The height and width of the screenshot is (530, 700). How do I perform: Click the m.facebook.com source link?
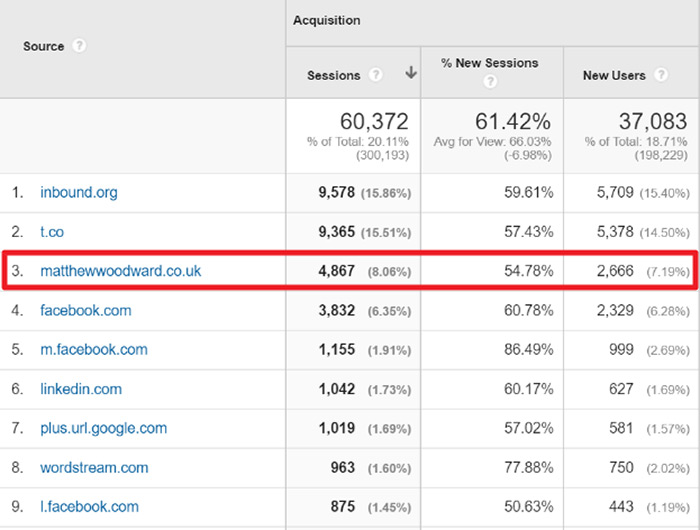pos(93,350)
